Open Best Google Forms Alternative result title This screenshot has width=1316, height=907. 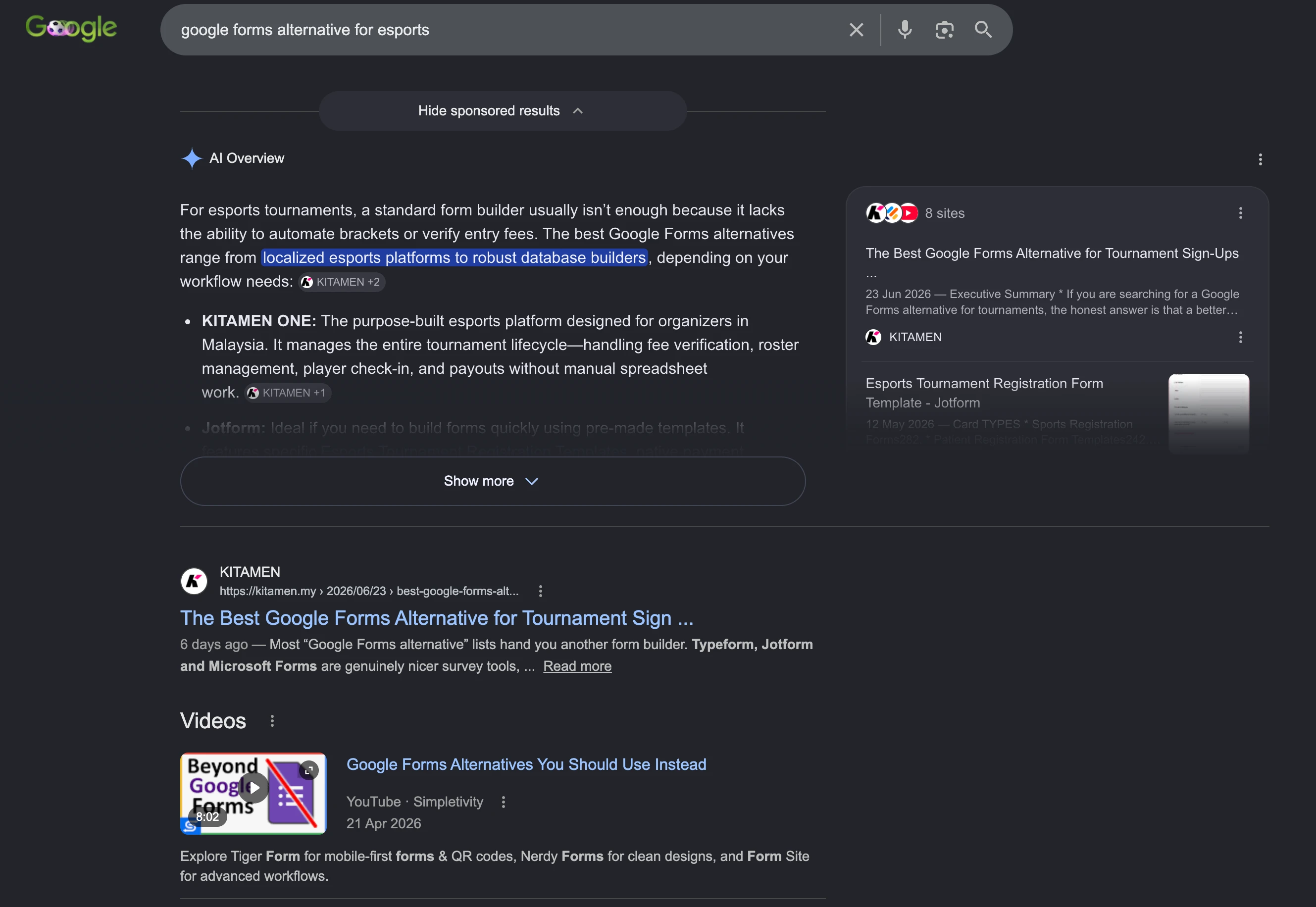436,618
